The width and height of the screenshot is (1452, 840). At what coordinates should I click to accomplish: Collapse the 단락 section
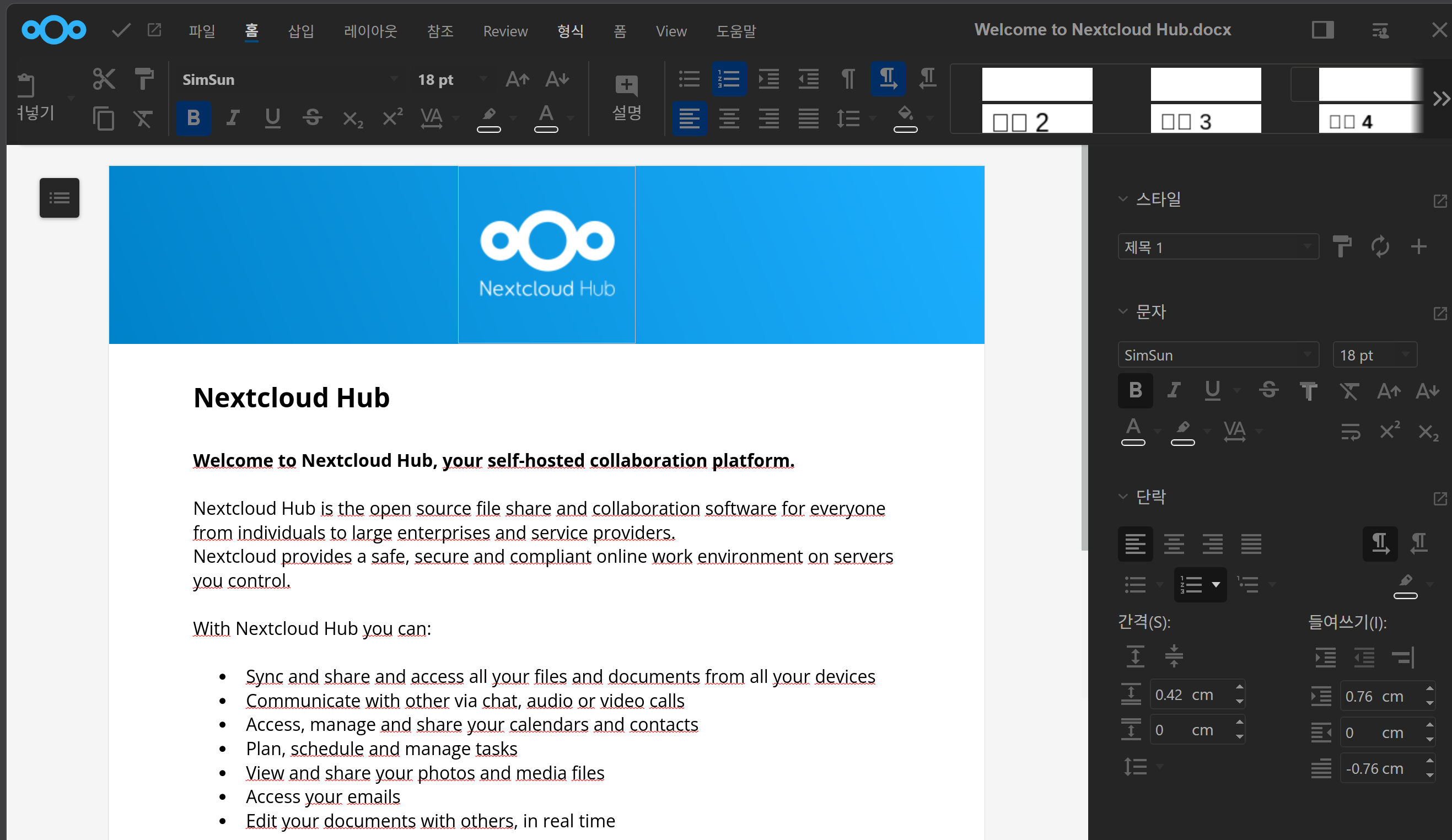1122,496
